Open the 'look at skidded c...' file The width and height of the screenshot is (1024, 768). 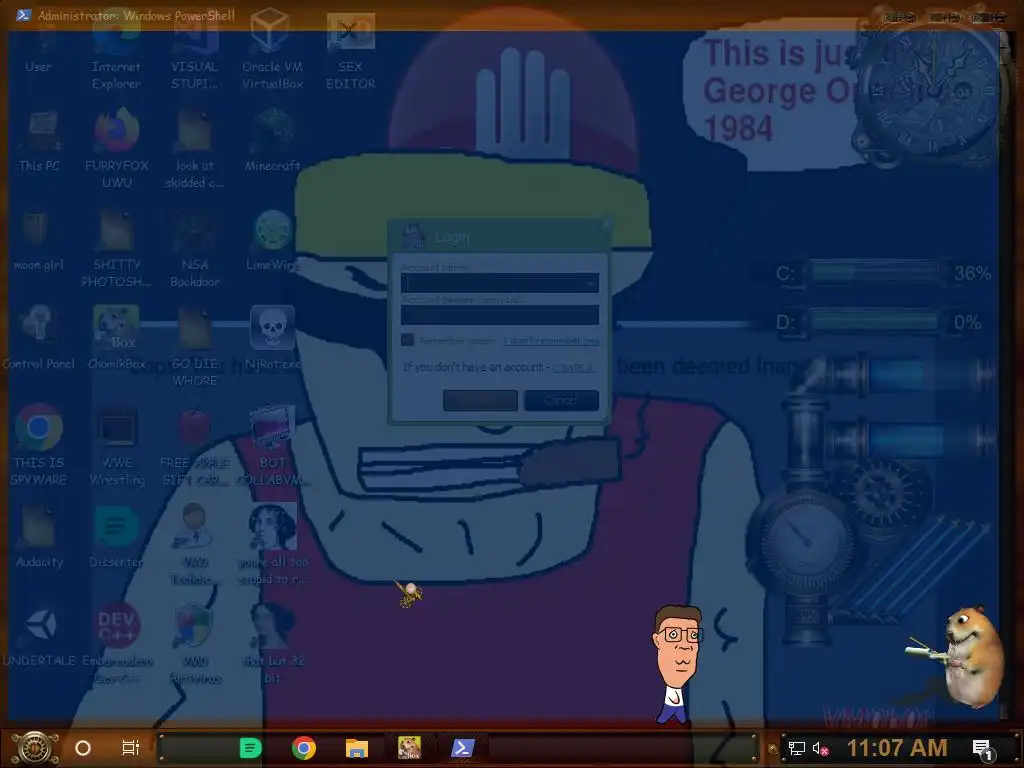click(x=195, y=148)
